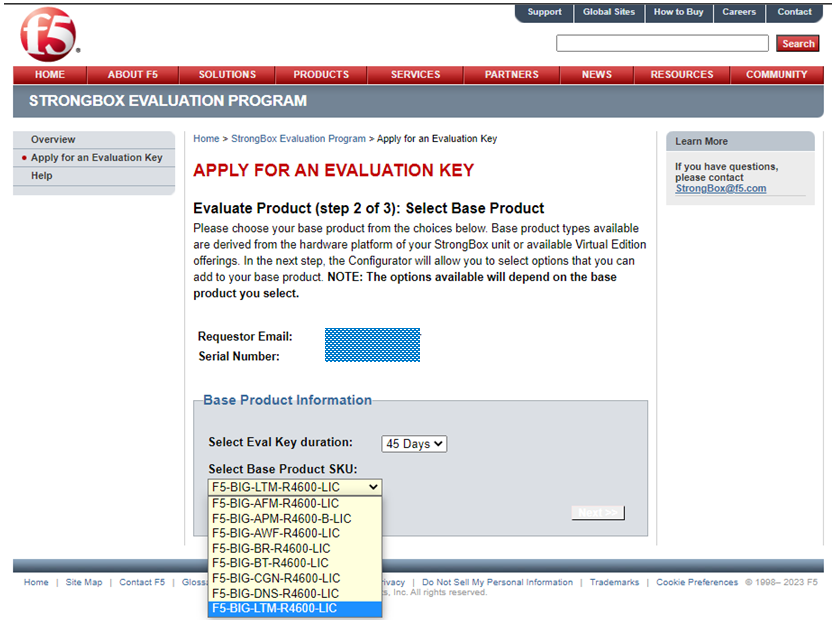The height and width of the screenshot is (620, 836).
Task: Collapse the Base Product SKU dropdown
Action: [x=295, y=487]
